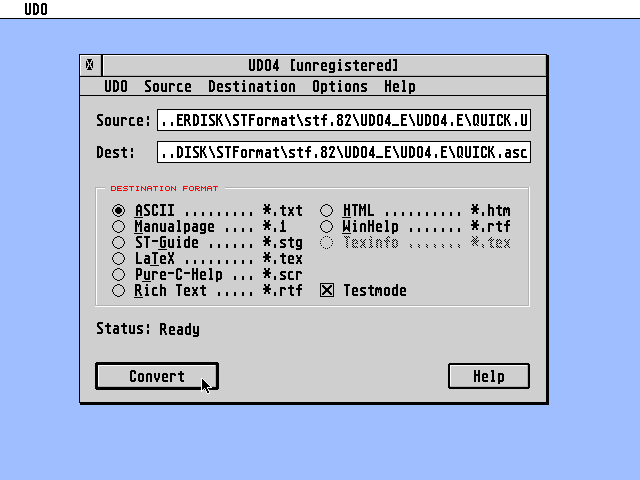Open the Source menu

click(168, 87)
